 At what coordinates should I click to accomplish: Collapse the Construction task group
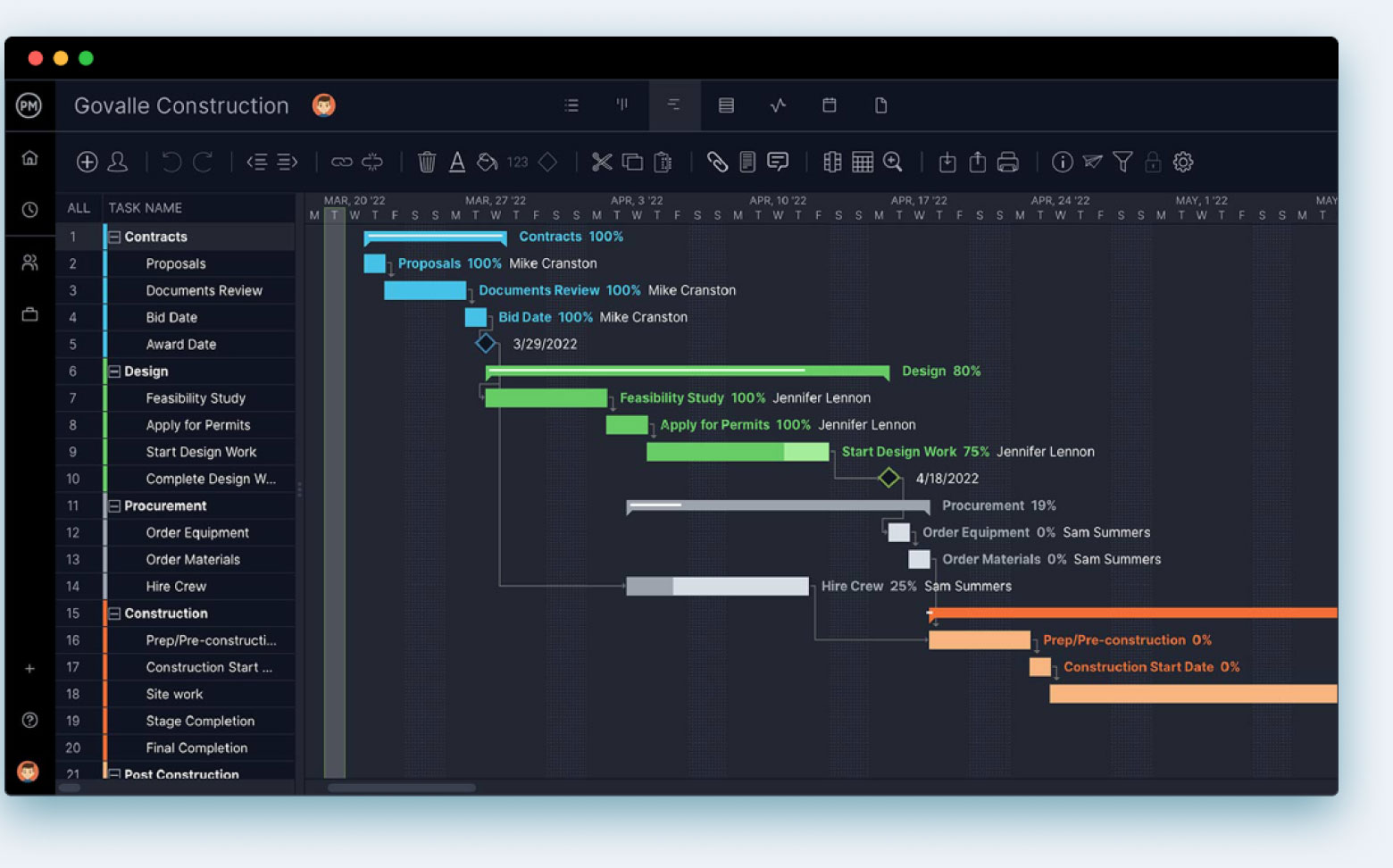pyautogui.click(x=113, y=613)
